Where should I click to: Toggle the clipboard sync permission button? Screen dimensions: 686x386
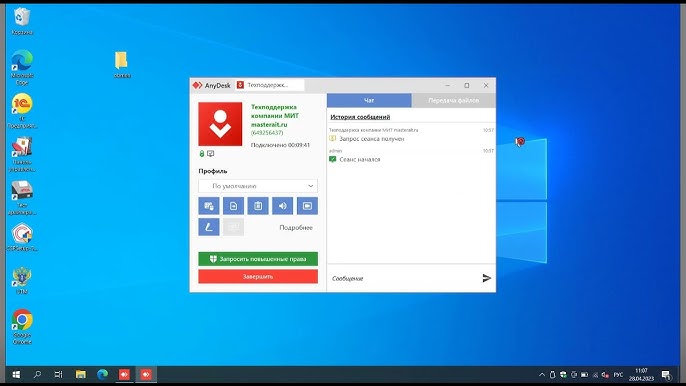[258, 206]
